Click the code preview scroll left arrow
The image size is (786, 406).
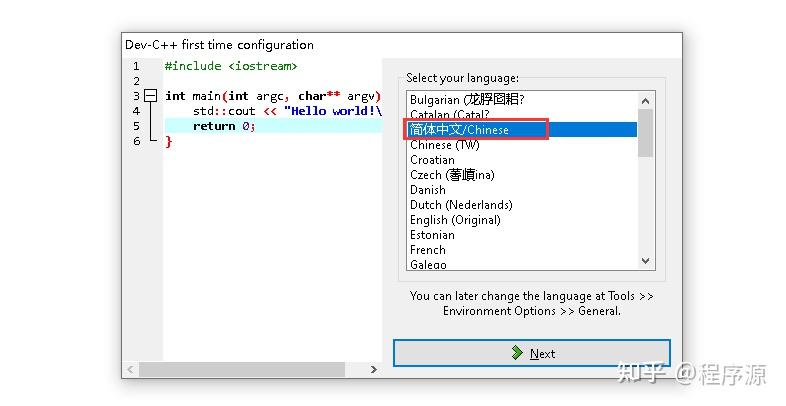pyautogui.click(x=130, y=369)
